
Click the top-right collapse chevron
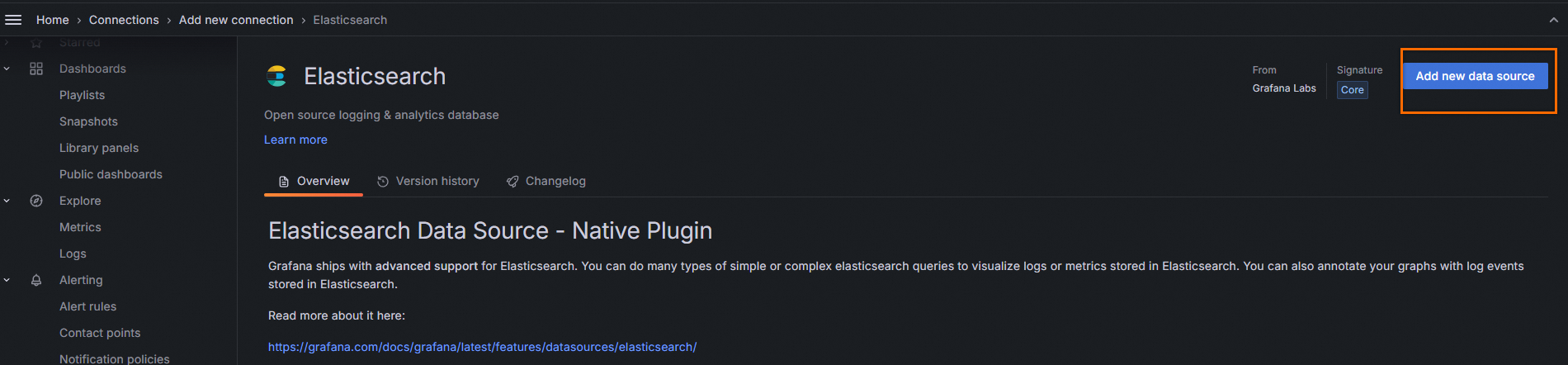(1553, 20)
